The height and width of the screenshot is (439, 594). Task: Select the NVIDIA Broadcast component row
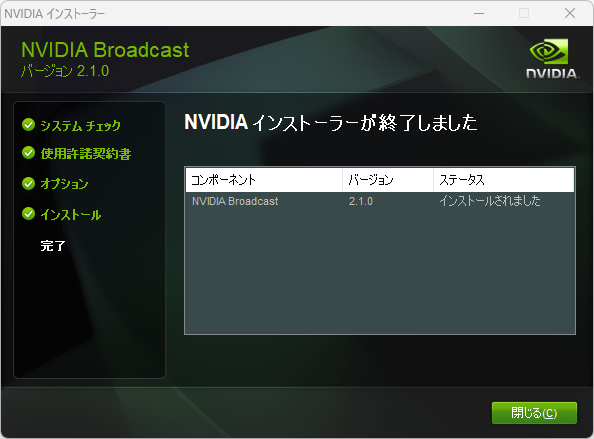click(380, 201)
